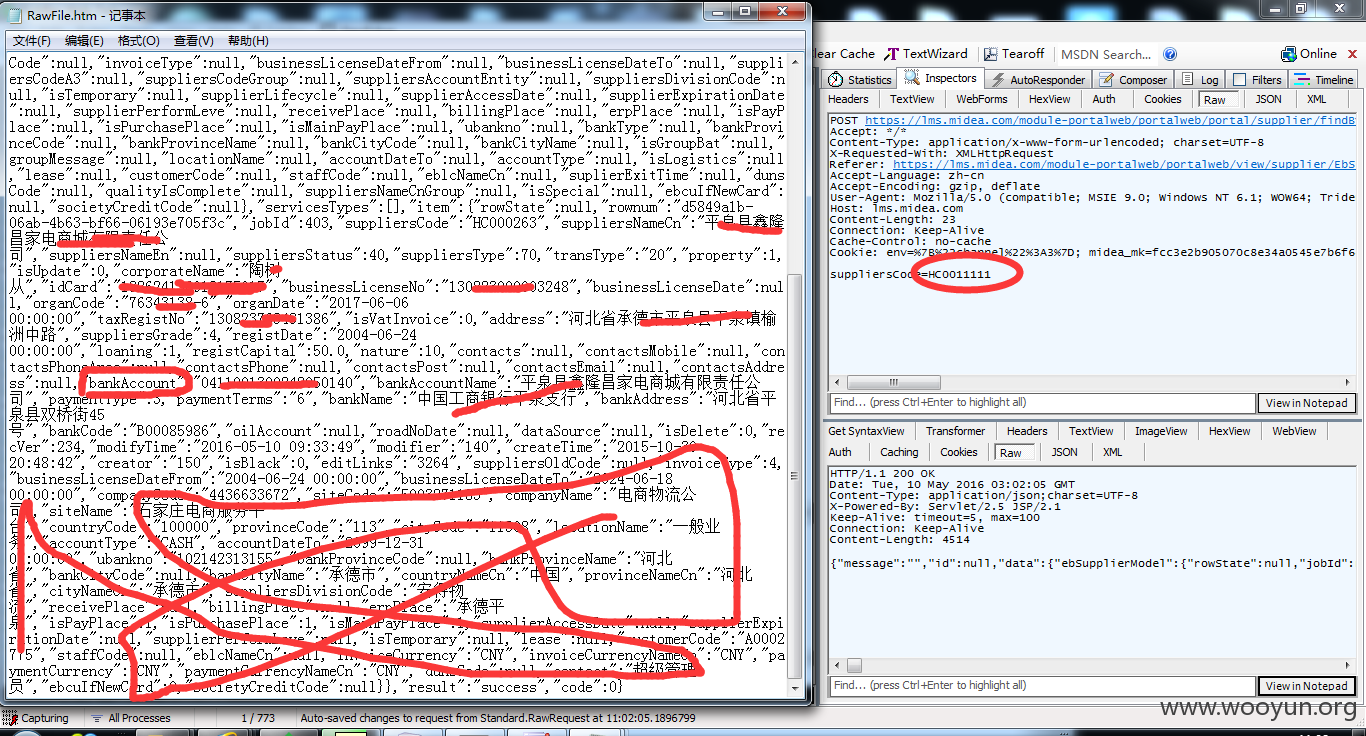The height and width of the screenshot is (736, 1366).
Task: Click the request Find text box
Action: coord(1042,402)
